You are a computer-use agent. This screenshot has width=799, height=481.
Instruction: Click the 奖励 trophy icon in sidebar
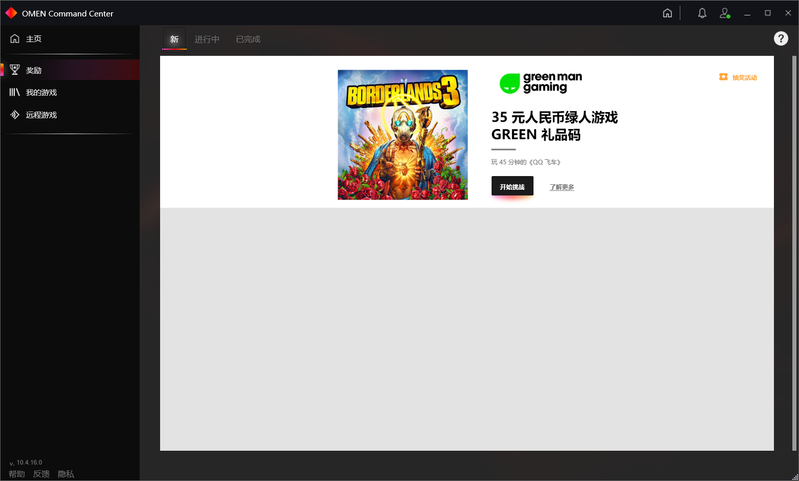pos(15,70)
